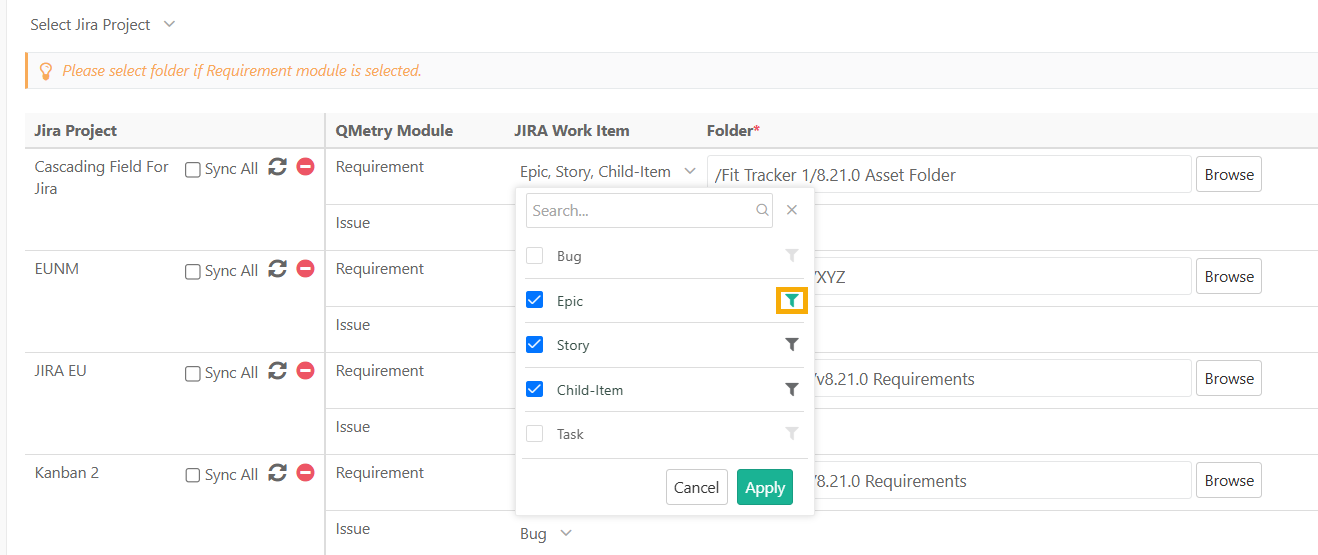Remove the Kanban 2 project row
The image size is (1318, 555).
pos(306,473)
